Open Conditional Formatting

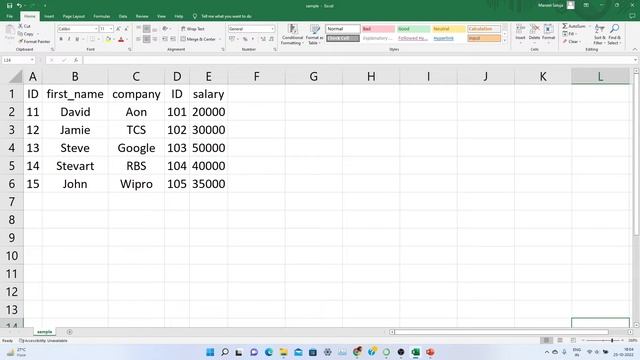tap(292, 34)
